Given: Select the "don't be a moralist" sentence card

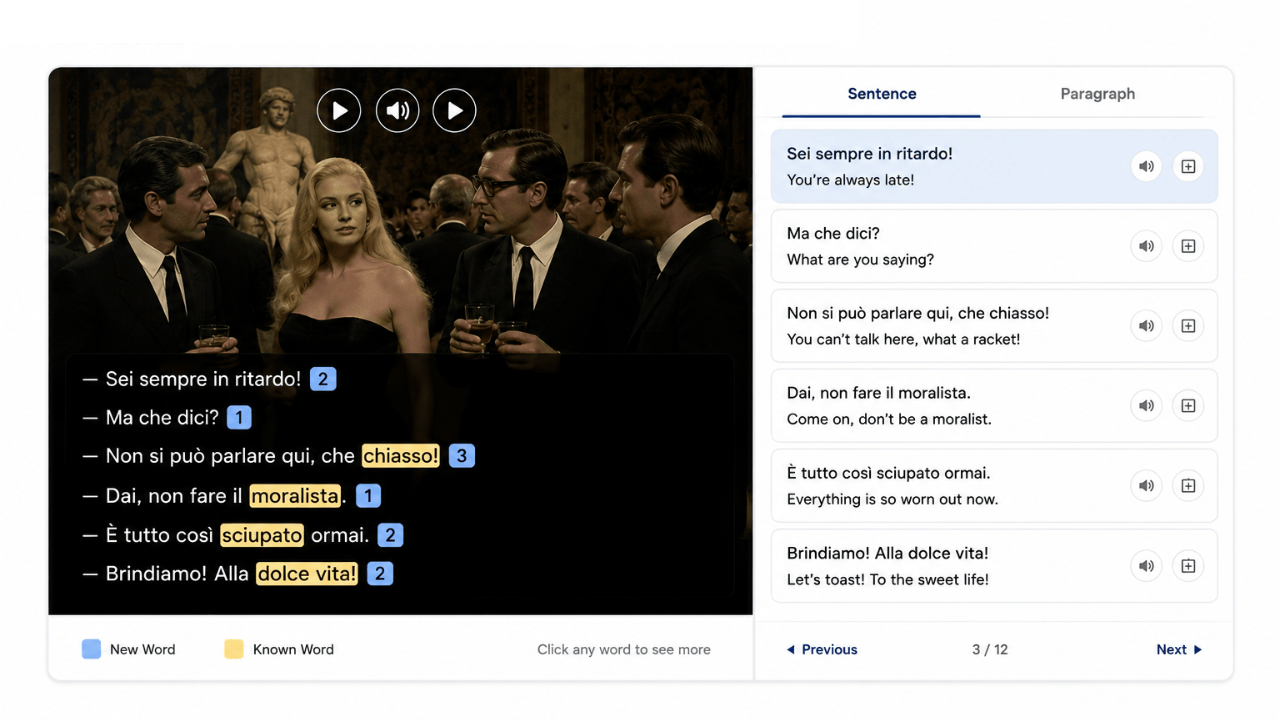Looking at the screenshot, I should (994, 406).
